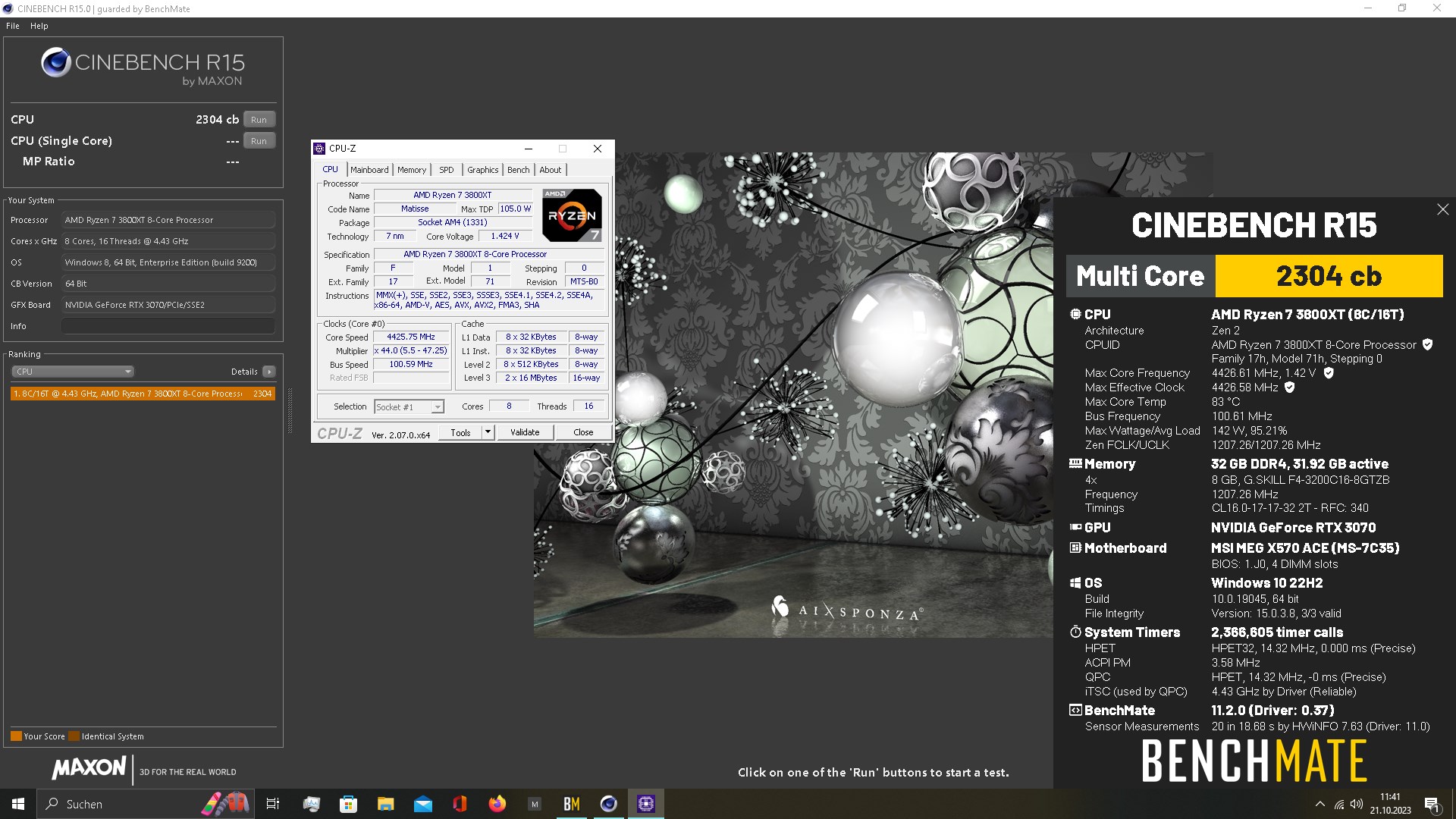This screenshot has height=819, width=1456.
Task: Click the rendered Cinebench scene image
Action: 793,394
